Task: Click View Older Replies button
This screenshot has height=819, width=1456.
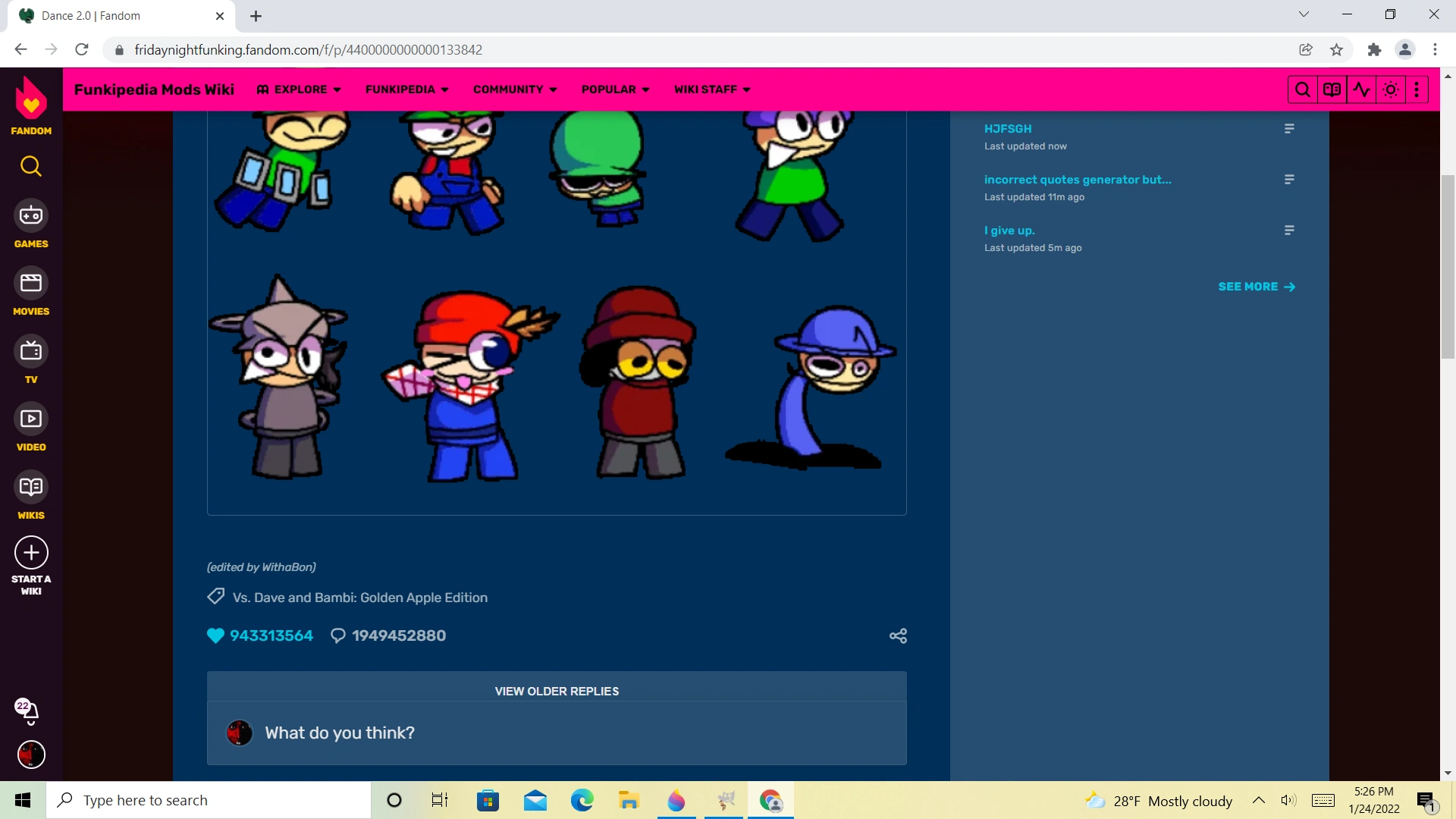Action: point(557,691)
